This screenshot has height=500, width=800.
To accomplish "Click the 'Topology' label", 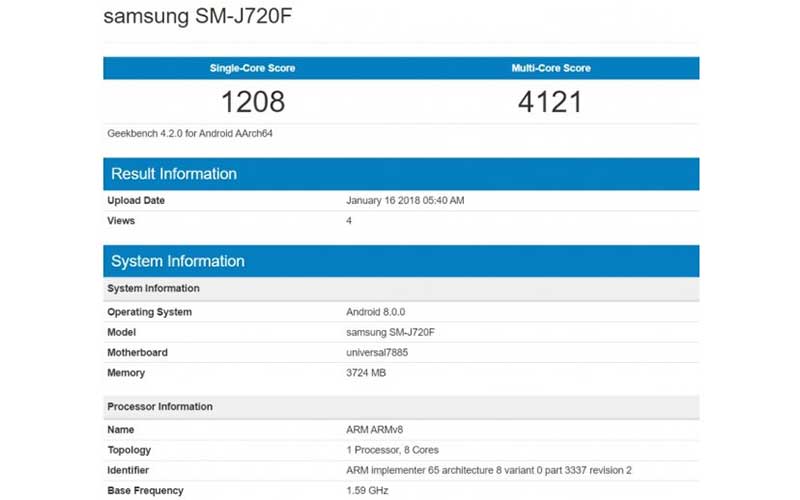I will (x=129, y=451).
